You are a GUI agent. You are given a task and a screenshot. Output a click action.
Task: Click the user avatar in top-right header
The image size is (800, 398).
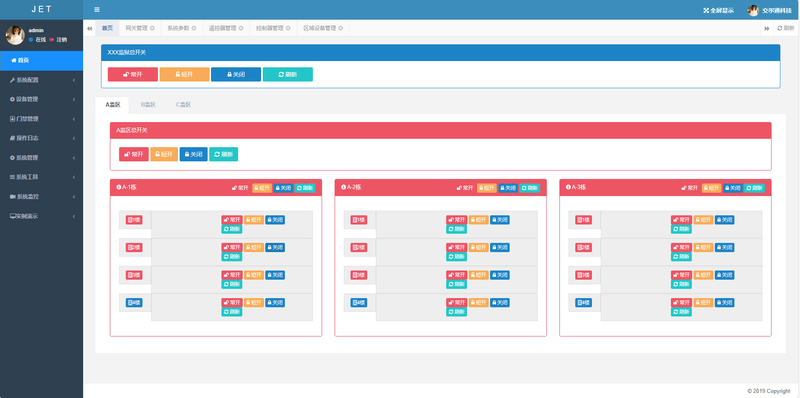[x=753, y=10]
